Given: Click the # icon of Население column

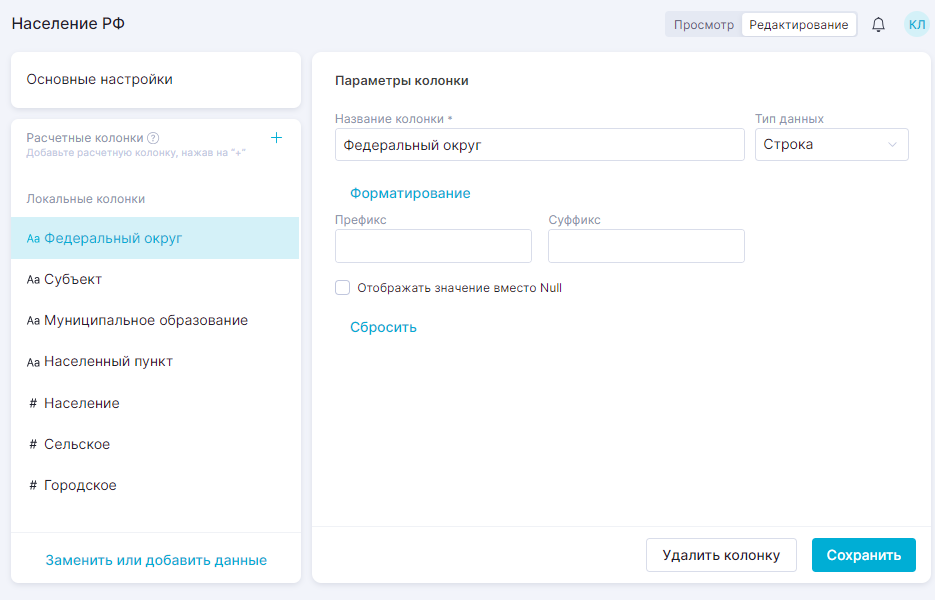Looking at the screenshot, I should point(33,403).
